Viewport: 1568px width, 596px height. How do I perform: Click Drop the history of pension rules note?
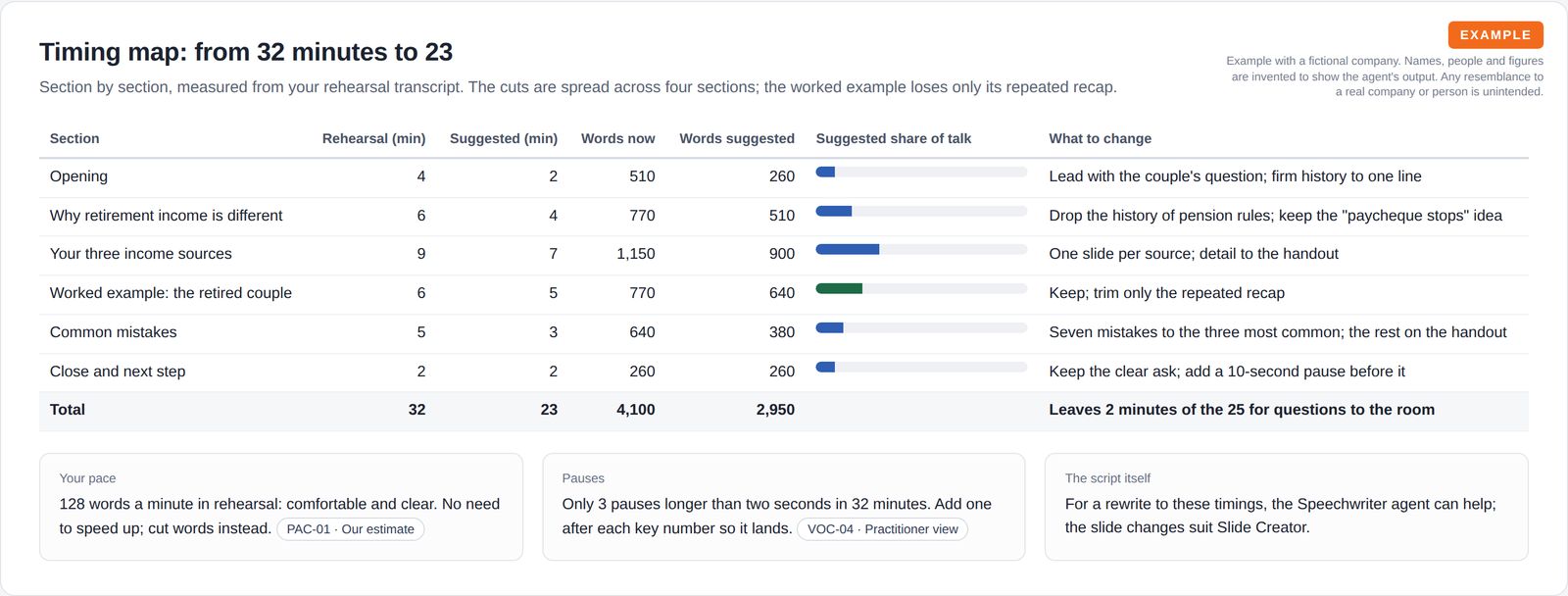[1275, 216]
